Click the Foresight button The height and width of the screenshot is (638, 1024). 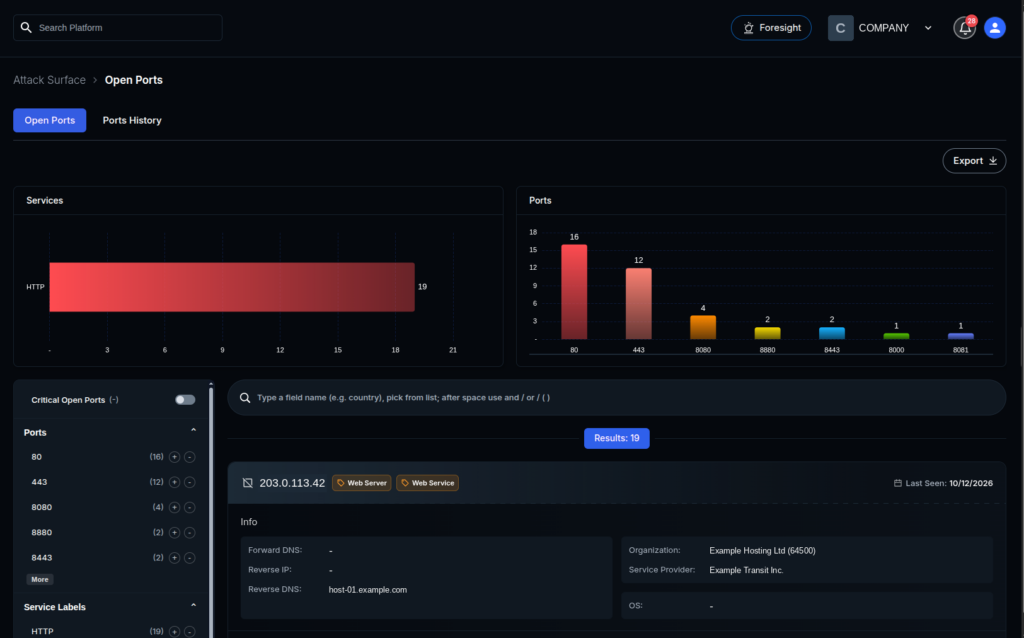(771, 28)
